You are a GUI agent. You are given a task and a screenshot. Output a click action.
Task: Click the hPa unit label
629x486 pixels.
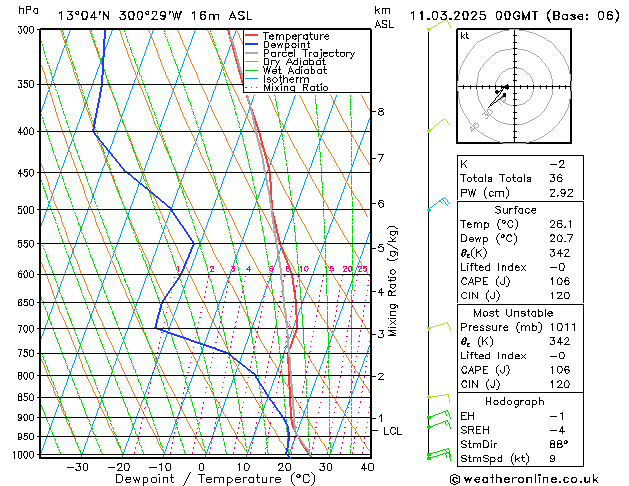[28, 10]
